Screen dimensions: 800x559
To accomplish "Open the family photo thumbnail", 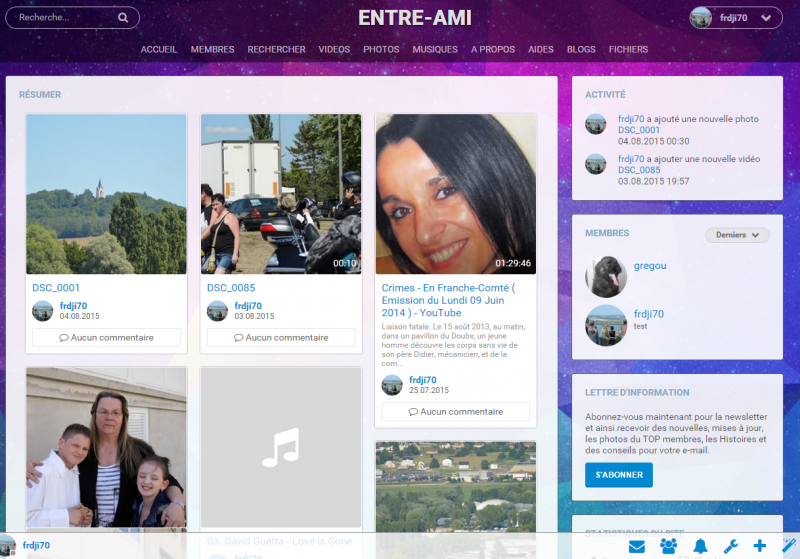I will click(x=106, y=447).
